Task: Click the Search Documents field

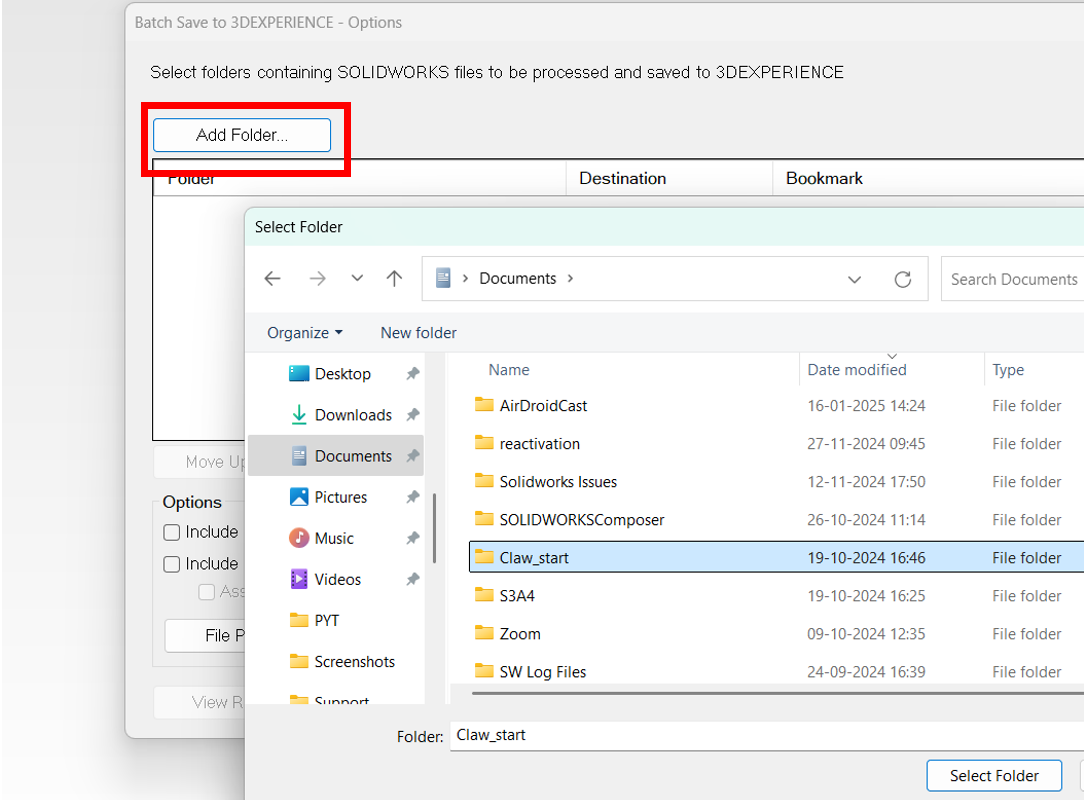Action: 1012,279
